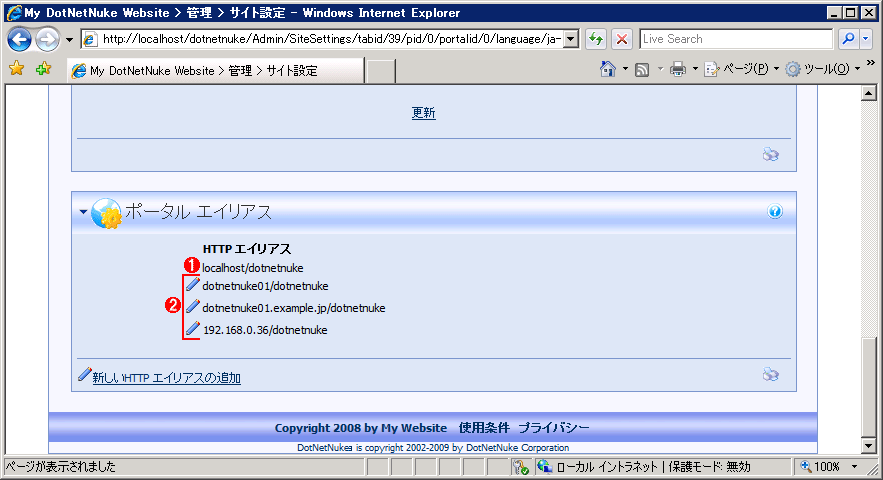Click the scrollbar up arrow
883x480 pixels.
[x=868, y=93]
